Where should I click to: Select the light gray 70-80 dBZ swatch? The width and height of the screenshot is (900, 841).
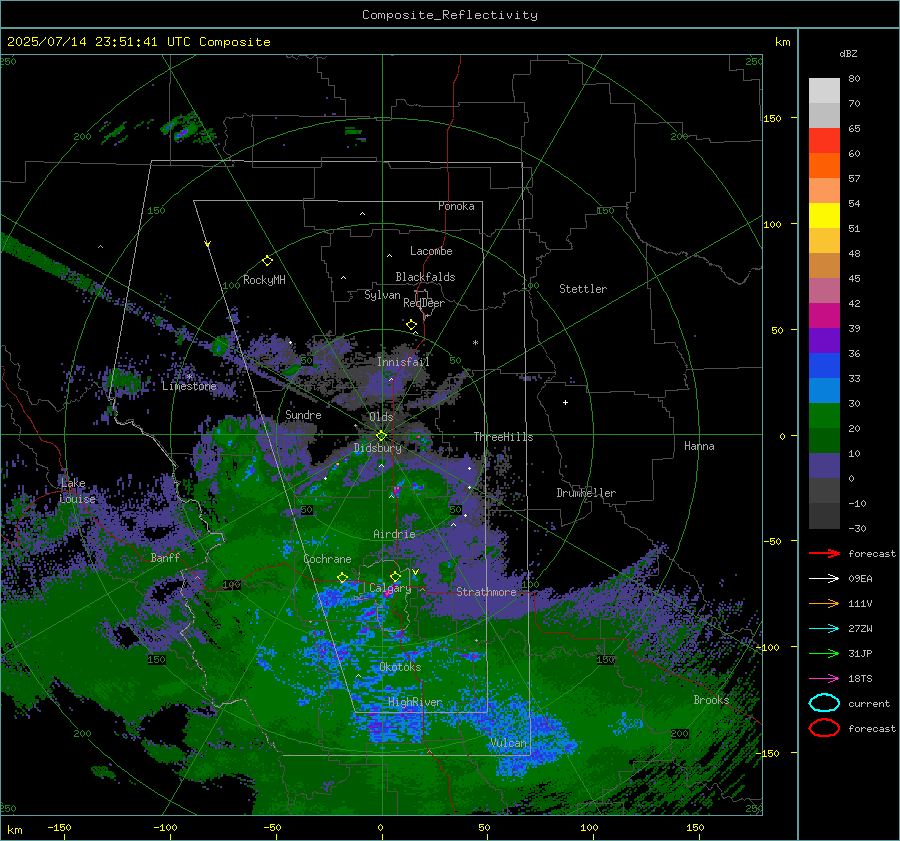coord(824,91)
